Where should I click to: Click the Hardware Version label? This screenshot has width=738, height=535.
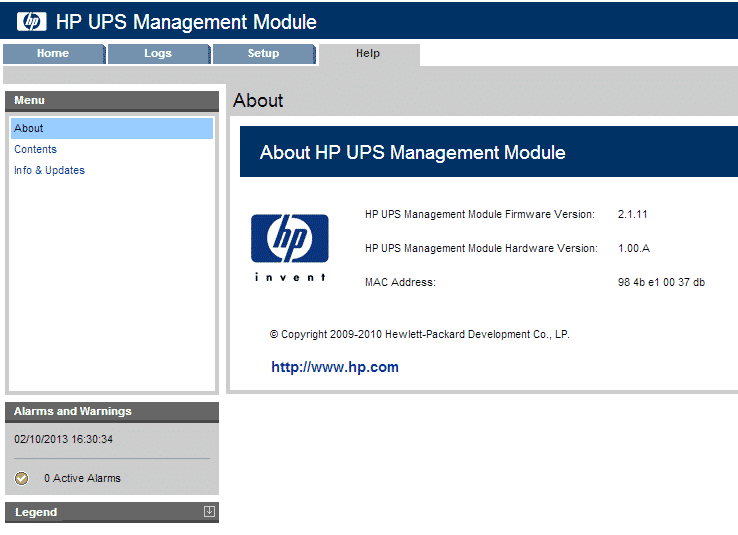tap(481, 248)
